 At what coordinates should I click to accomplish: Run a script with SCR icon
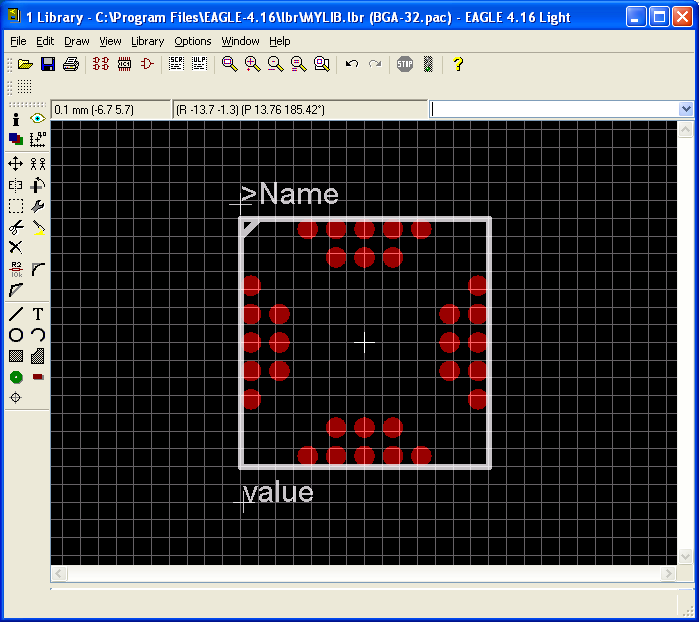pos(177,64)
